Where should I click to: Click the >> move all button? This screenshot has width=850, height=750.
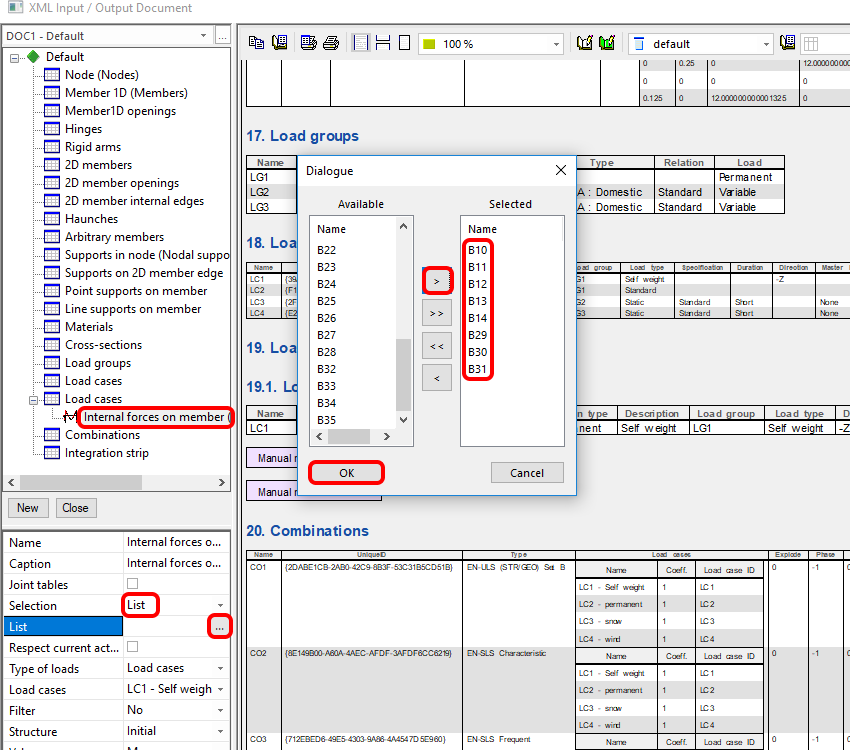point(436,313)
